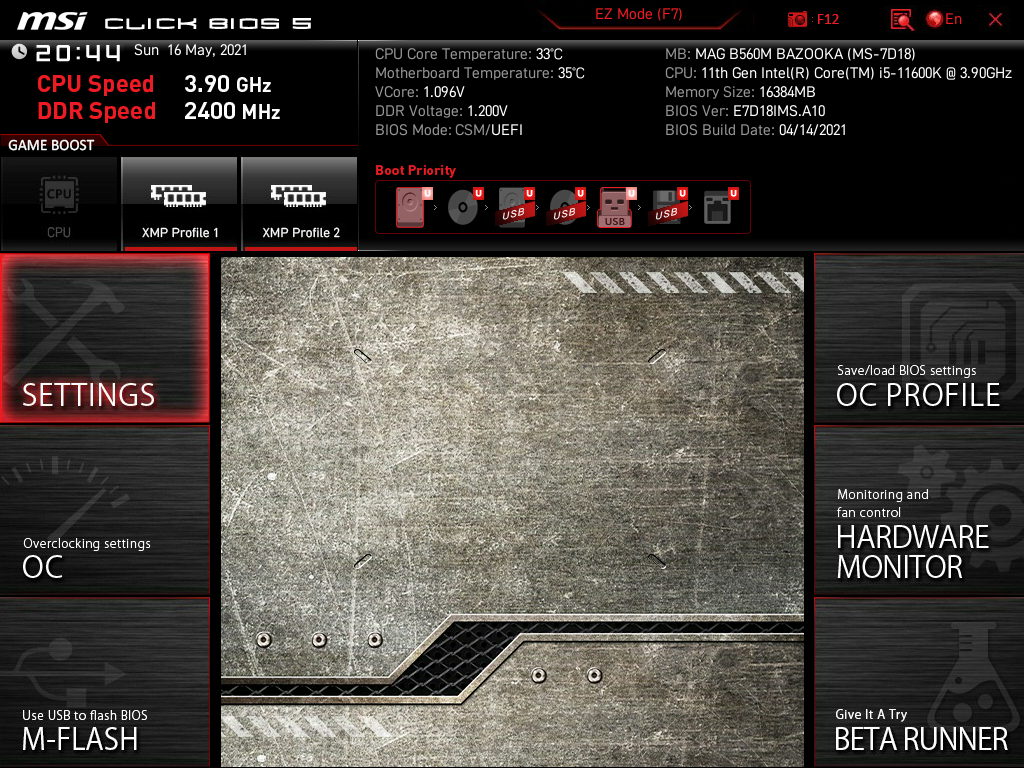Open M-FLASH to flash BIOS
Image resolution: width=1024 pixels, height=768 pixels.
pos(104,682)
